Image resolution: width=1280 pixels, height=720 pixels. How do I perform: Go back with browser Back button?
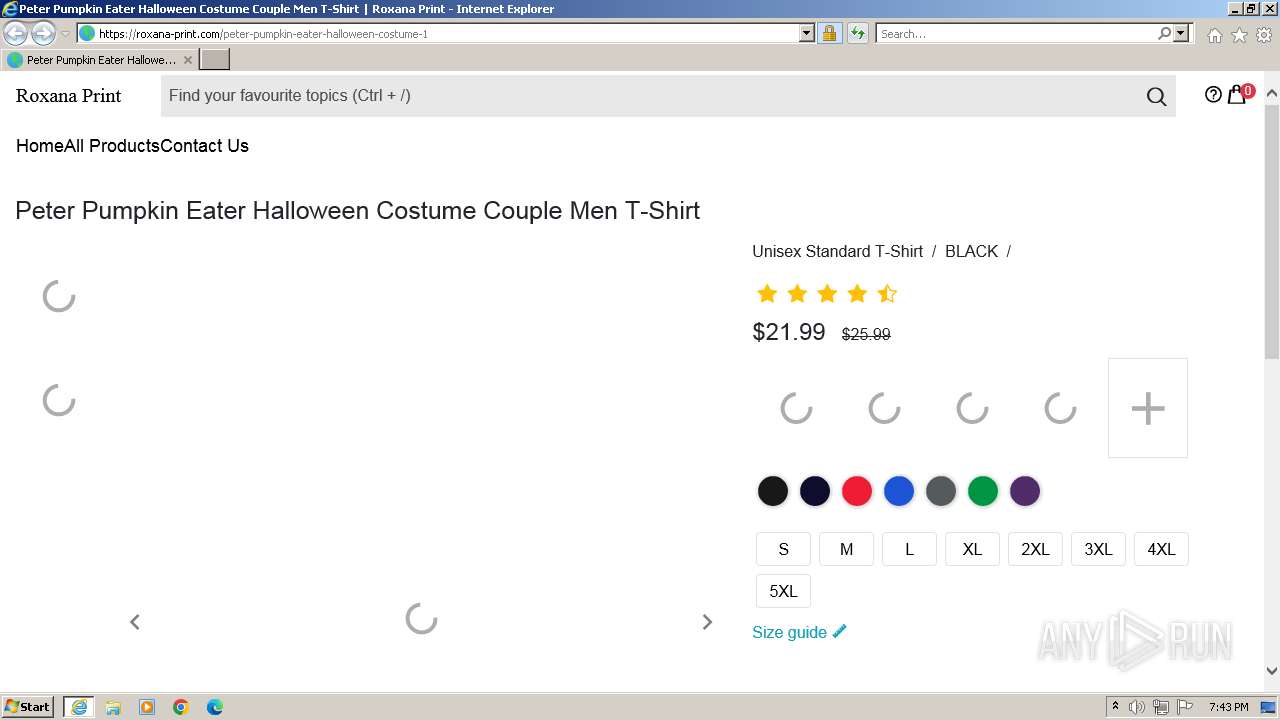point(15,33)
